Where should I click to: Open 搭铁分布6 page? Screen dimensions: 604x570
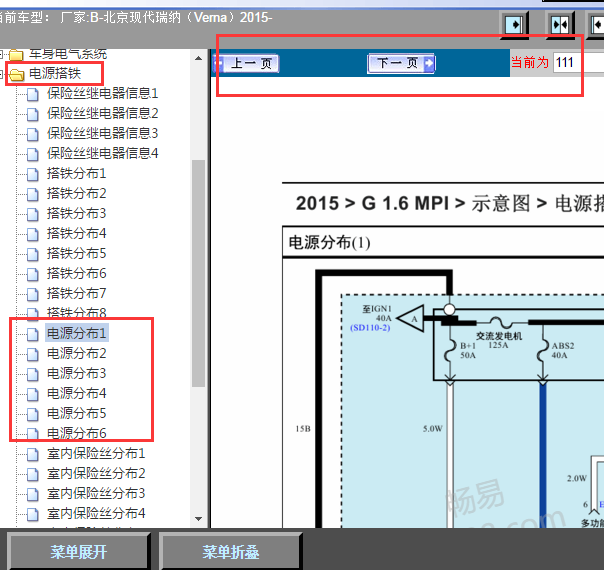[76, 273]
